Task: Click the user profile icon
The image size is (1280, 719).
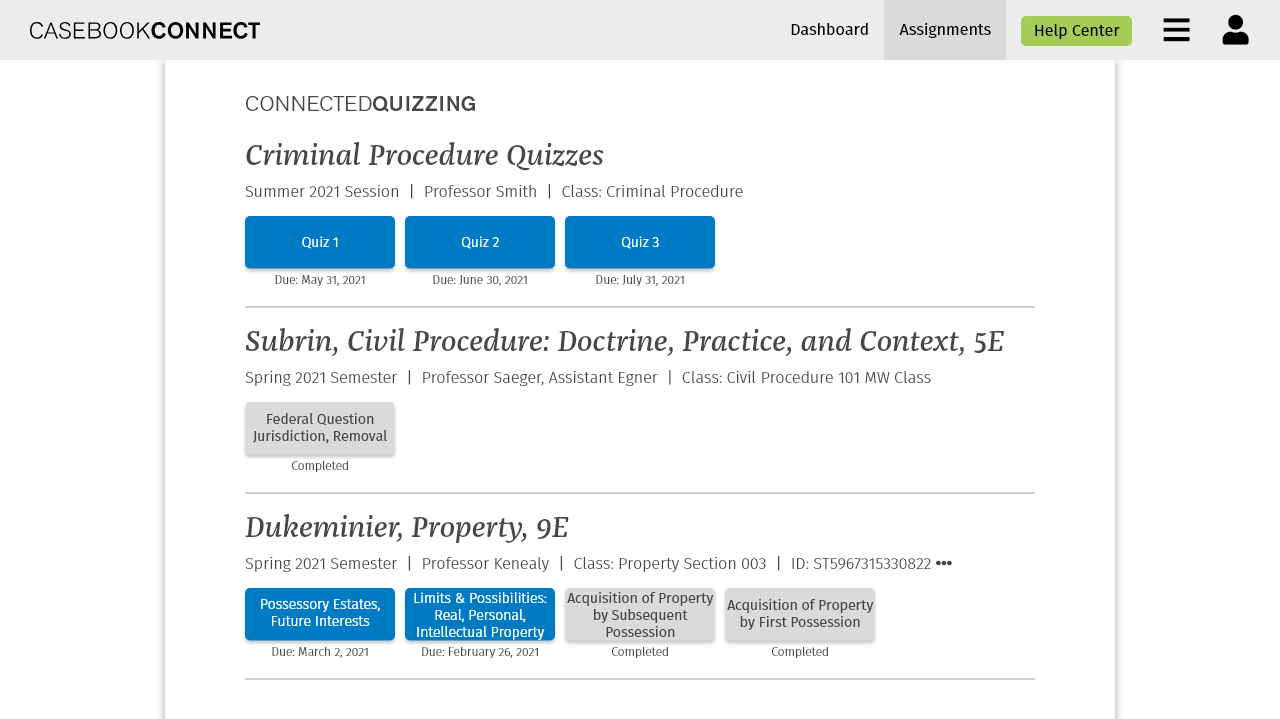Action: coord(1235,30)
